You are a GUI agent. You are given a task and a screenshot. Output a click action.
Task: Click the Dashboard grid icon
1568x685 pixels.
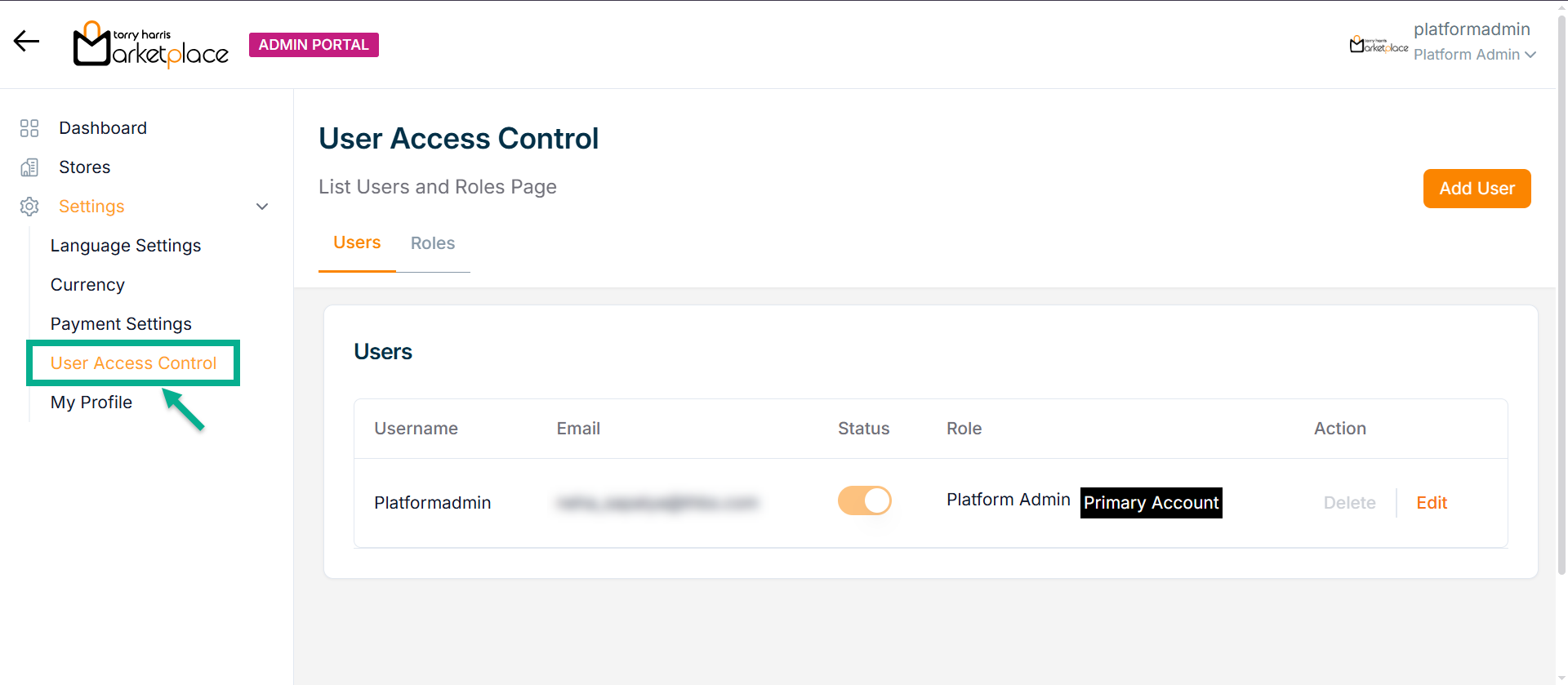pos(29,128)
